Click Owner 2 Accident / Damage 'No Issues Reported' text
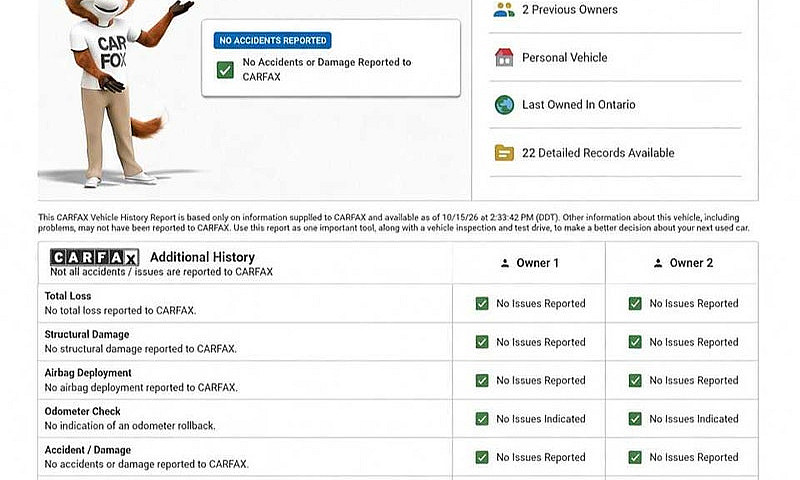Image resolution: width=800 pixels, height=480 pixels. point(694,457)
